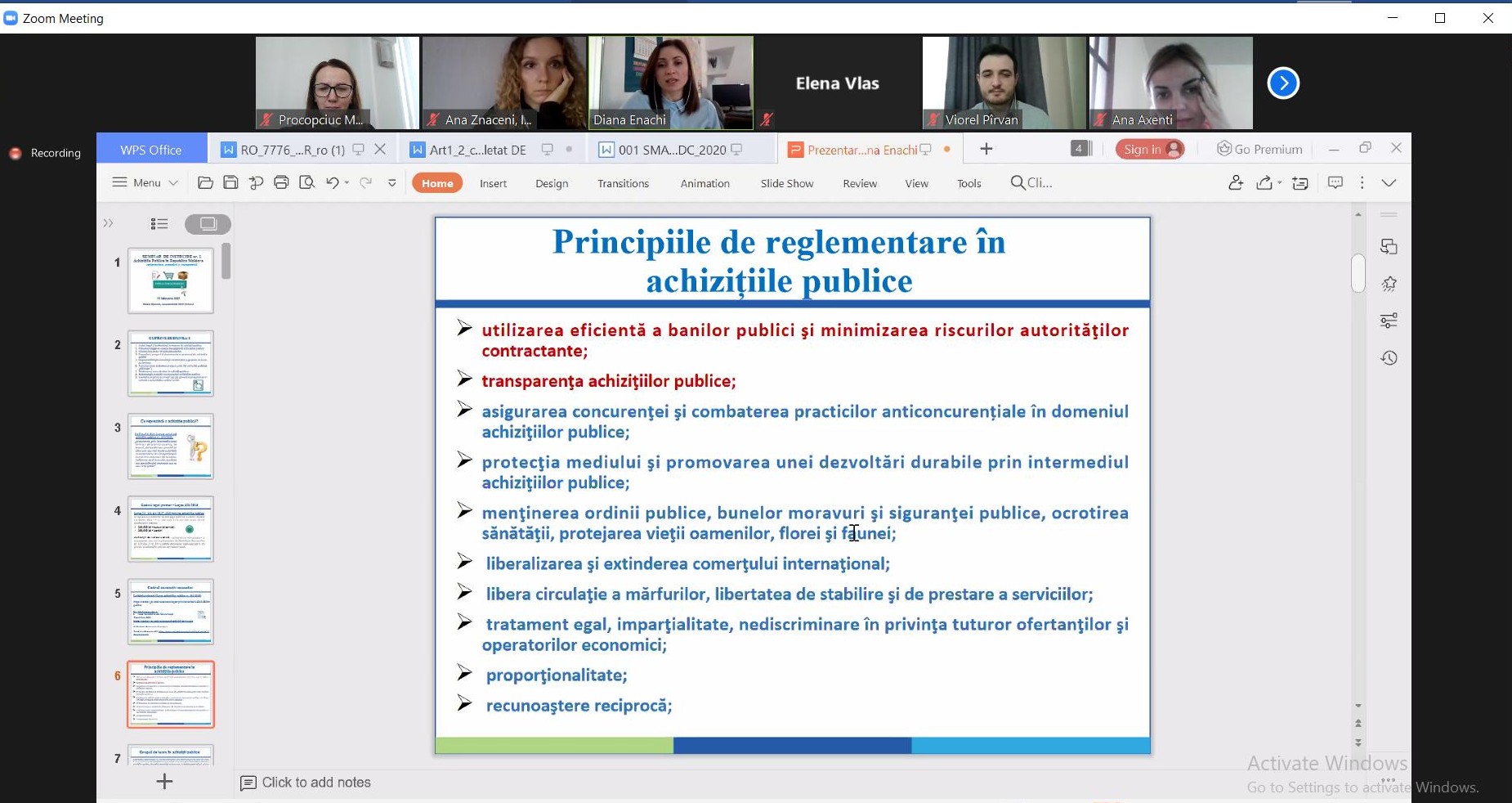Open the document tab count indicator 4
Screen dimensions: 1512x803
click(x=1080, y=148)
